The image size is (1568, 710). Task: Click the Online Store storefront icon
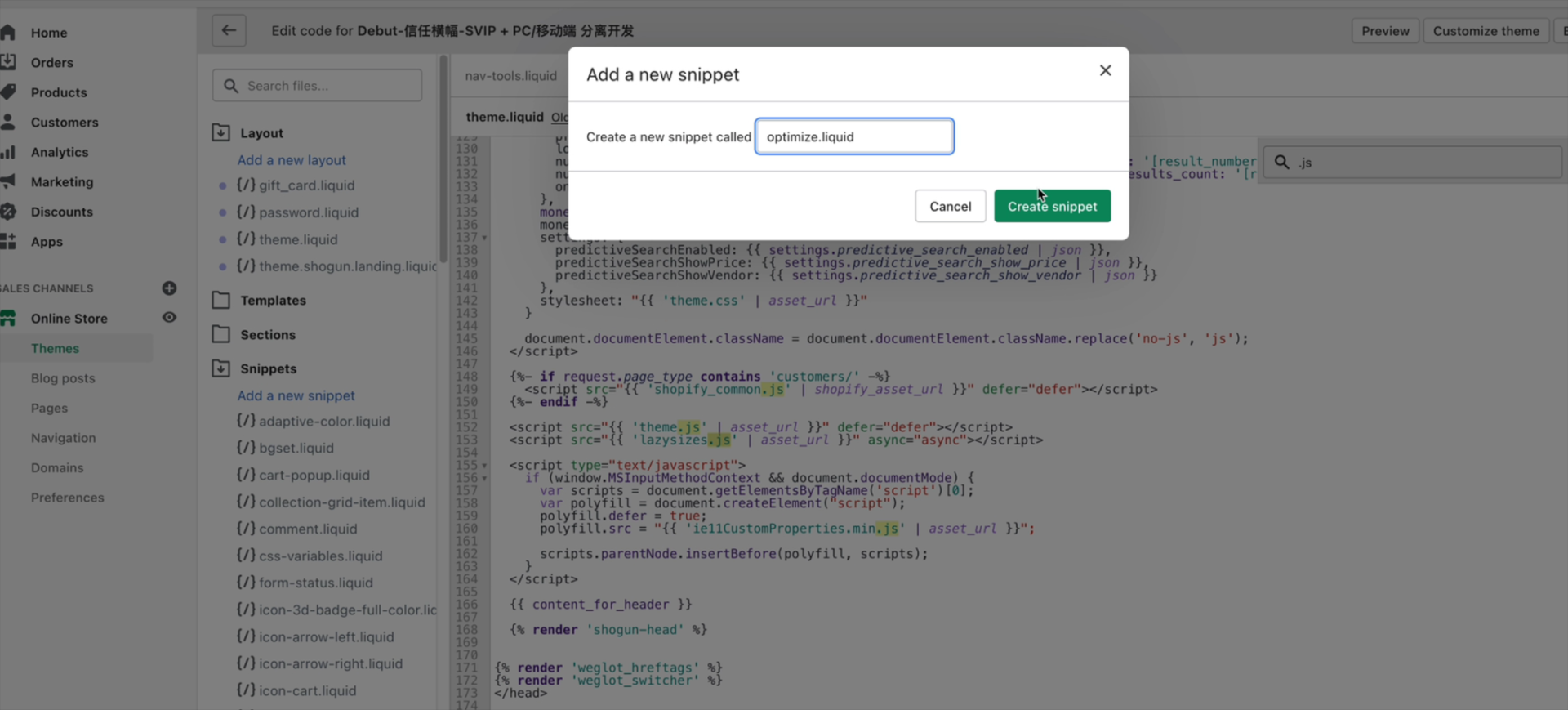[8, 318]
